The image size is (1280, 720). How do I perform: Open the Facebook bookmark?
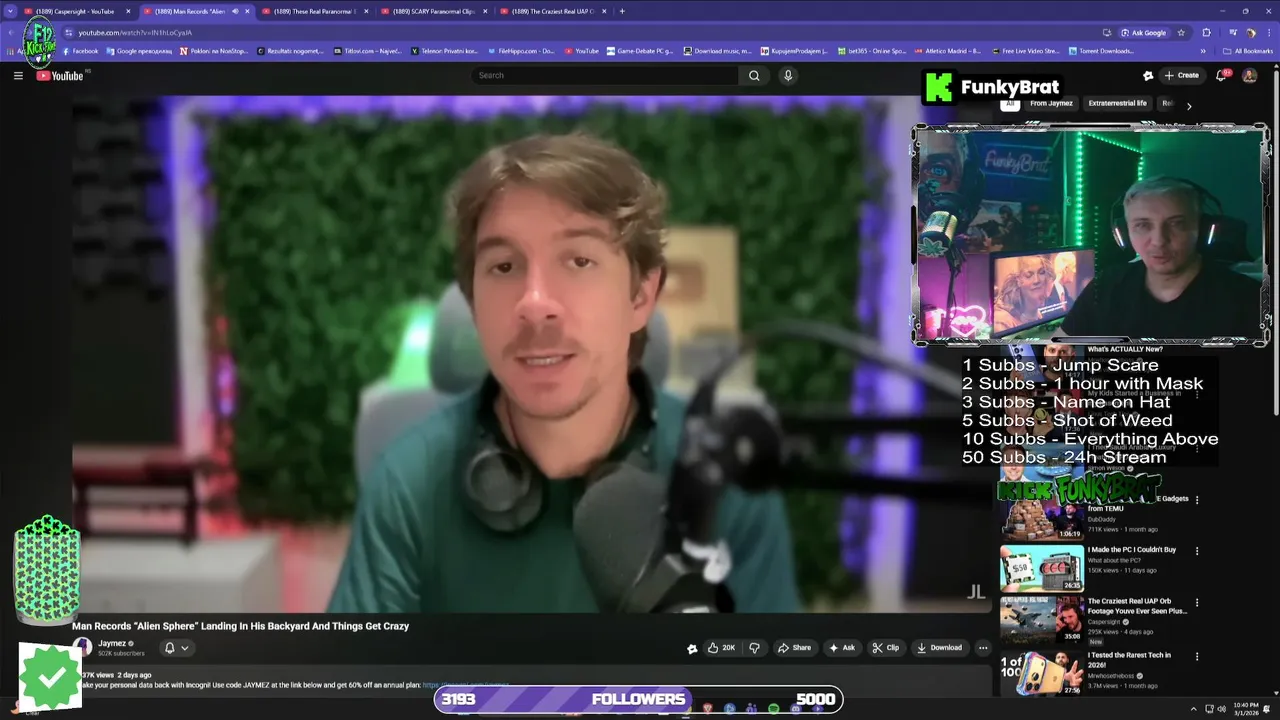tap(80, 51)
